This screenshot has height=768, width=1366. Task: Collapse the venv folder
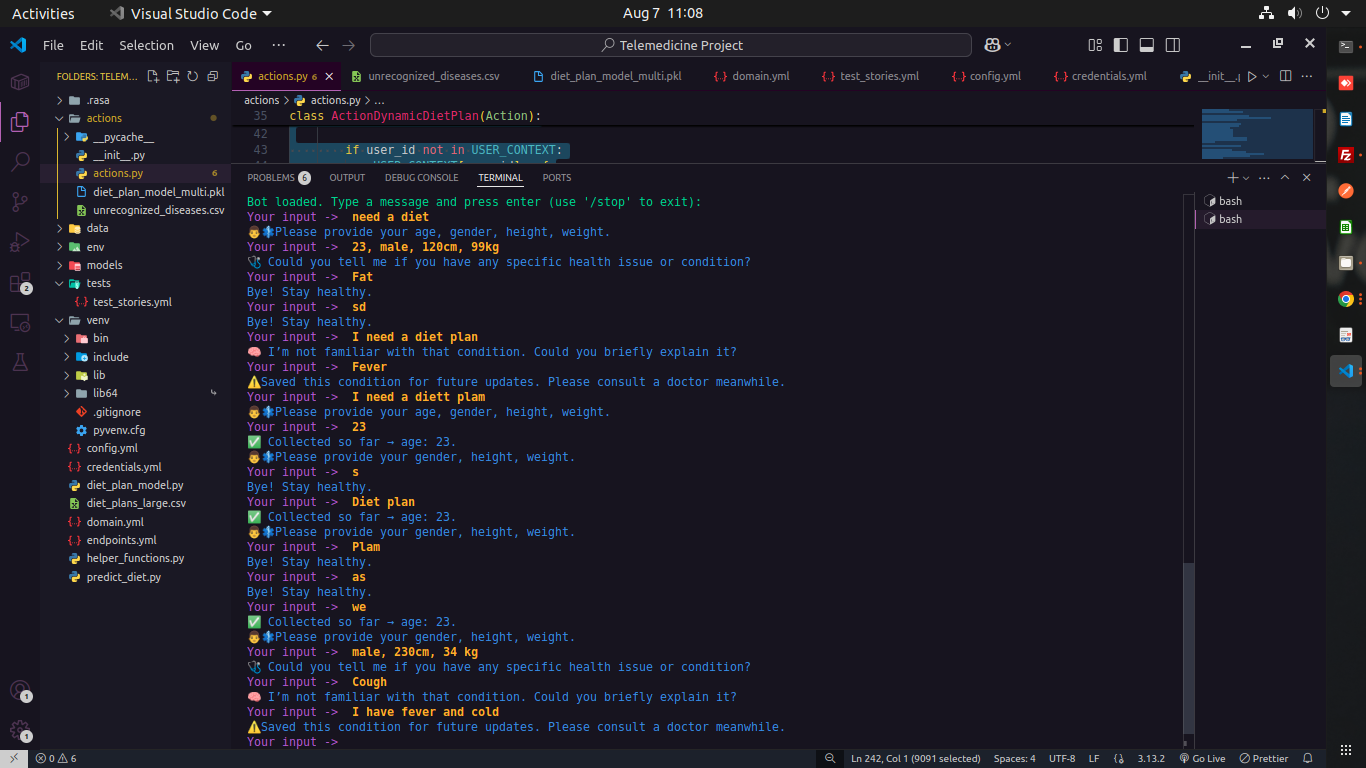(x=97, y=320)
